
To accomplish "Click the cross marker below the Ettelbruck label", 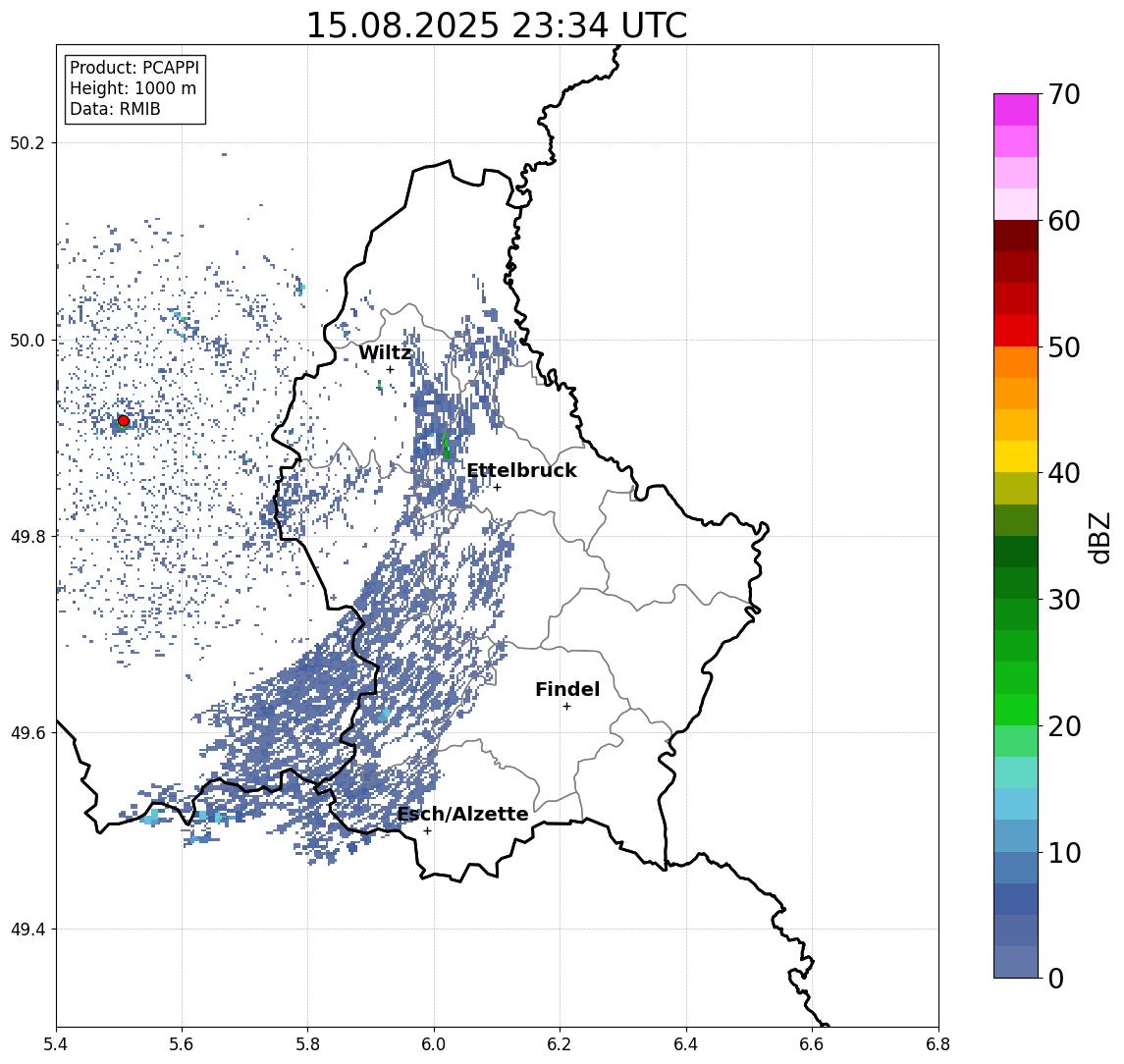I will [497, 488].
